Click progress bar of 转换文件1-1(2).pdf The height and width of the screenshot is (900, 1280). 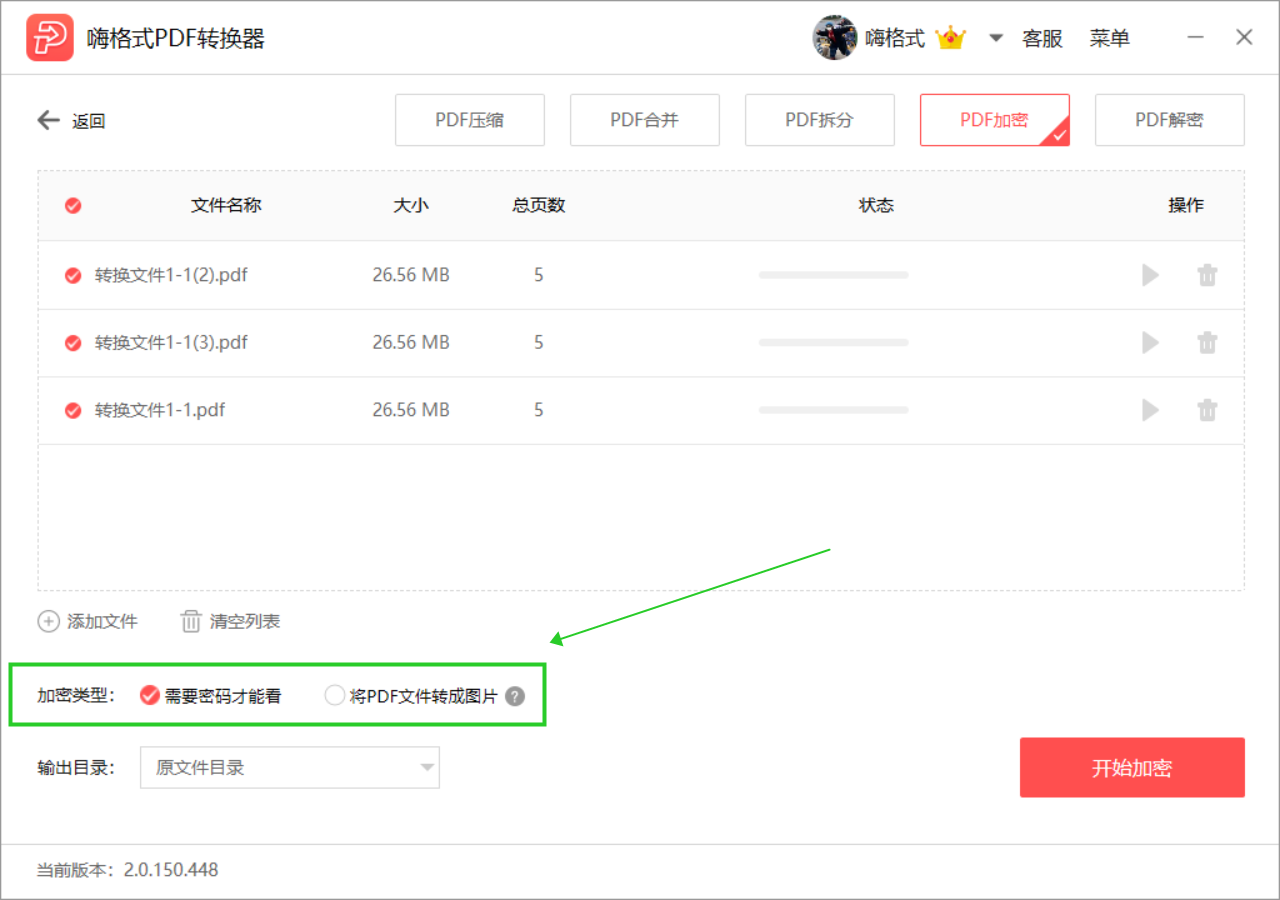coord(833,275)
